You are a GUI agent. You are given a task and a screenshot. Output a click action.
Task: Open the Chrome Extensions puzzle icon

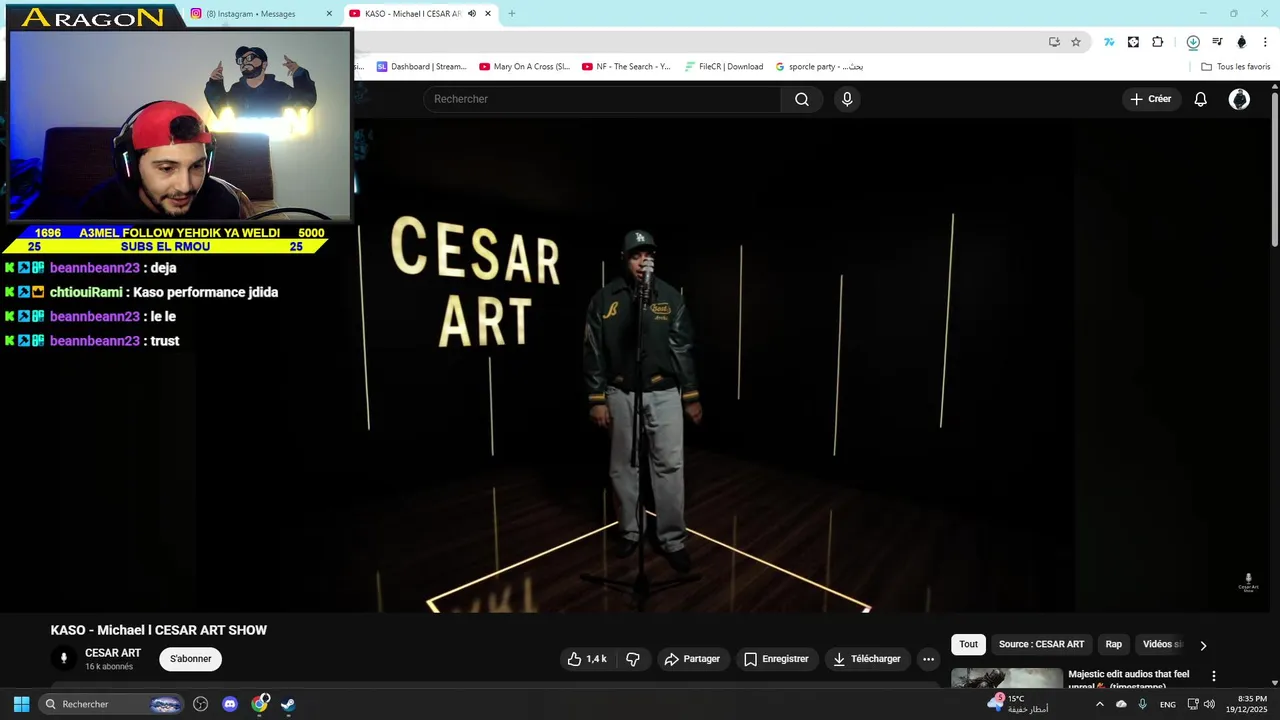(x=1158, y=42)
